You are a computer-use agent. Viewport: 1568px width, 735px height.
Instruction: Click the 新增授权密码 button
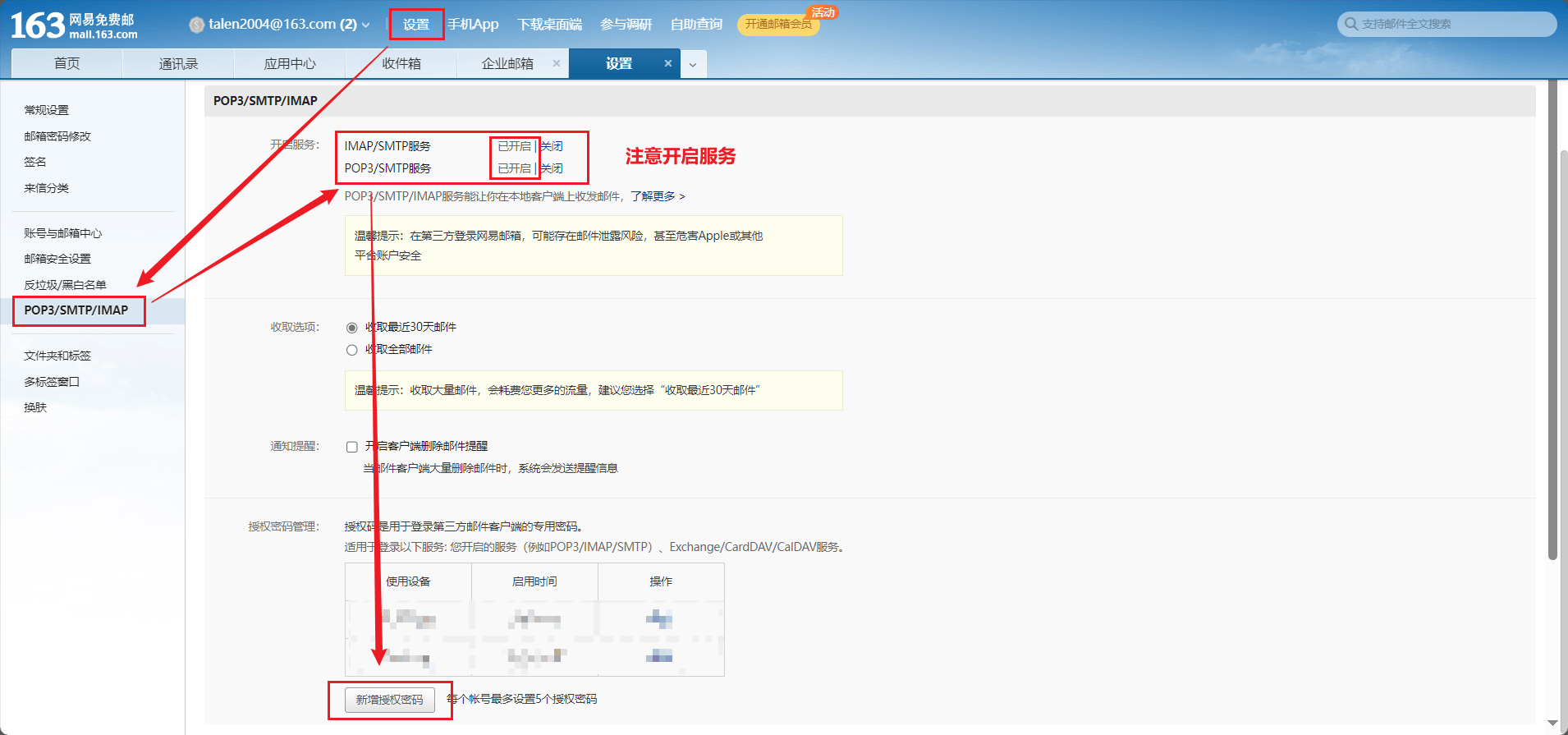click(x=389, y=700)
